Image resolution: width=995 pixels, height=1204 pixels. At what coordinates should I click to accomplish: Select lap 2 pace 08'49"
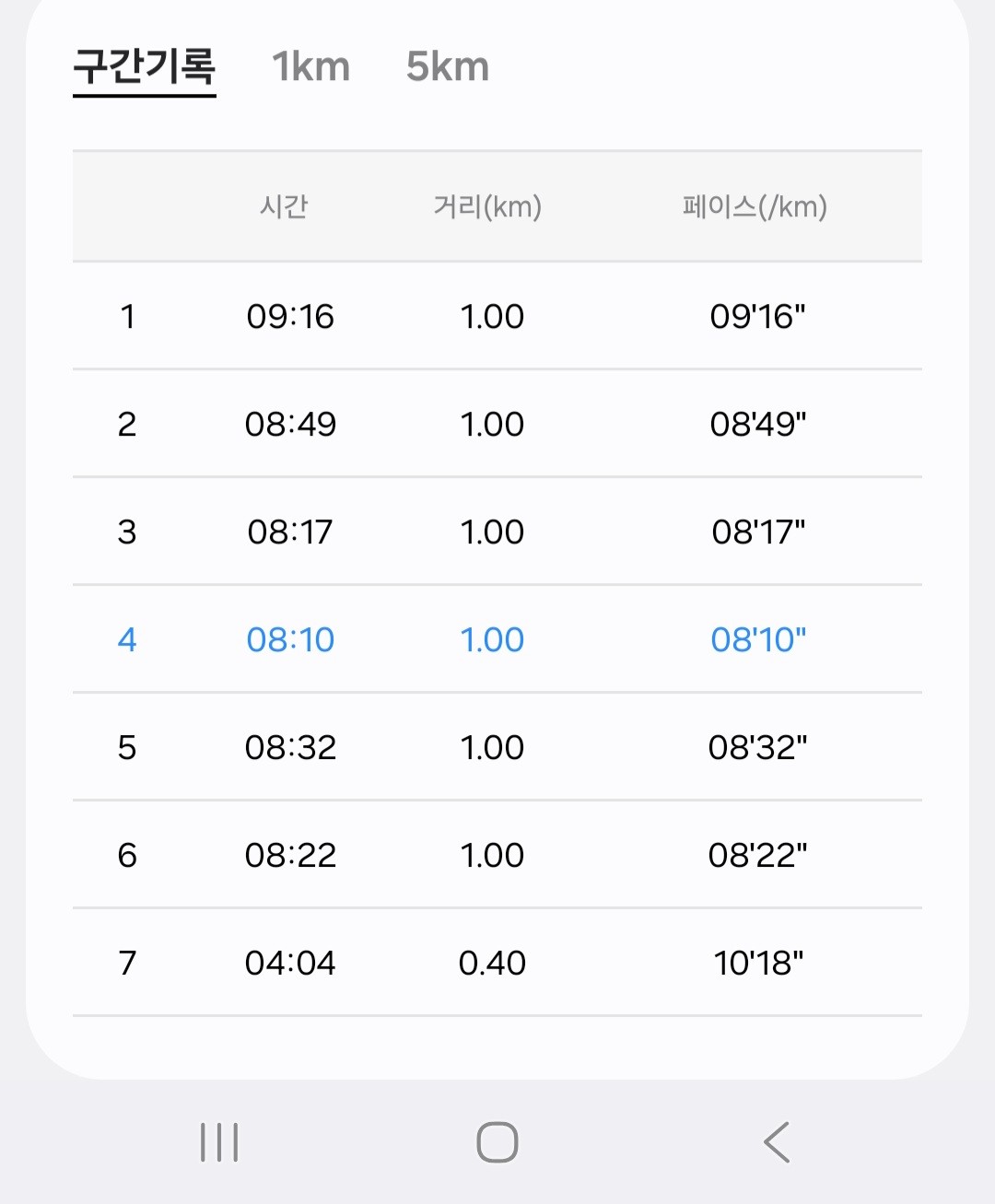pyautogui.click(x=758, y=425)
